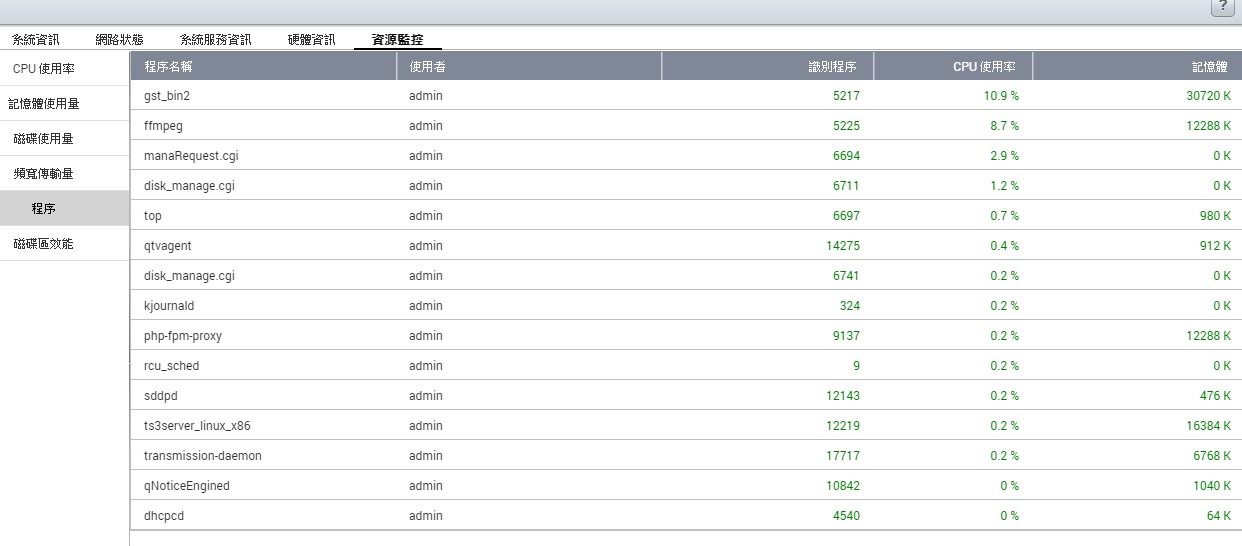Switch to the 系統資訊 tab
Screen dimensions: 1242x546
click(36, 40)
